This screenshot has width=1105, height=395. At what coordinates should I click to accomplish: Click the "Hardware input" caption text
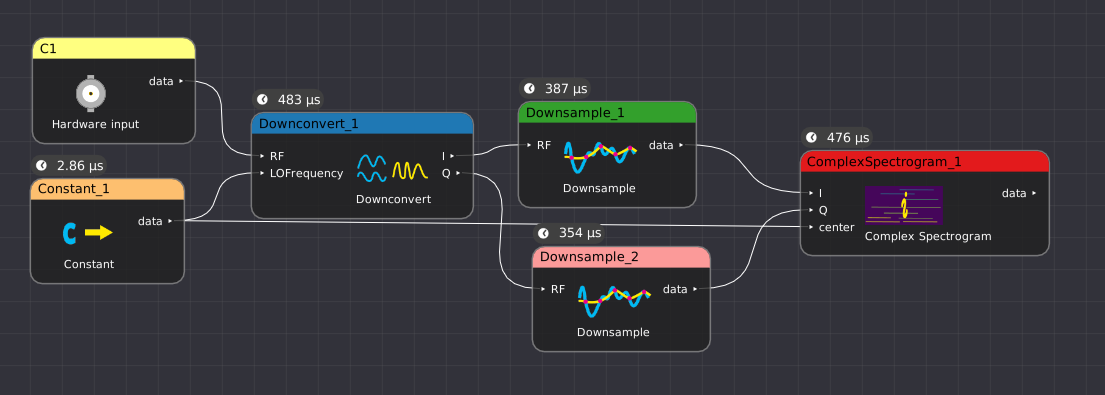[x=95, y=125]
